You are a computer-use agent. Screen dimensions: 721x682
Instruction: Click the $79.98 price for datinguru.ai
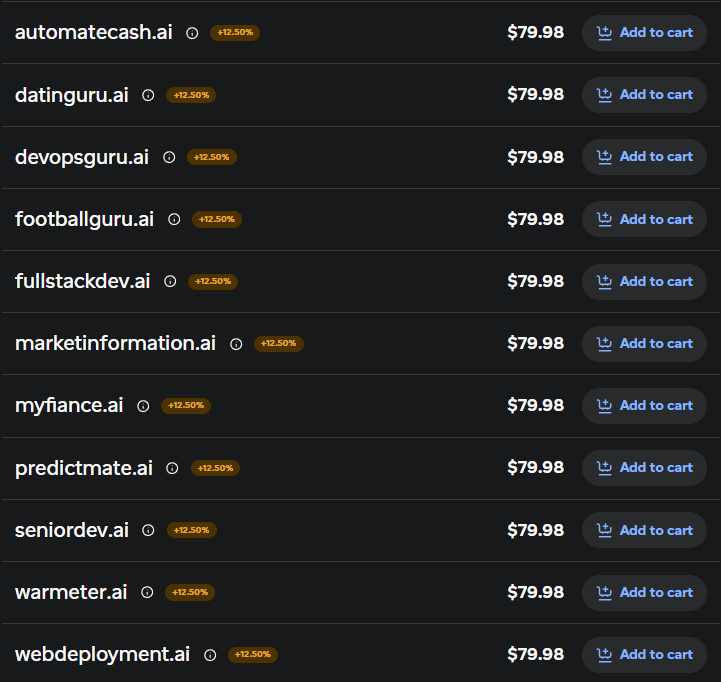click(x=536, y=95)
